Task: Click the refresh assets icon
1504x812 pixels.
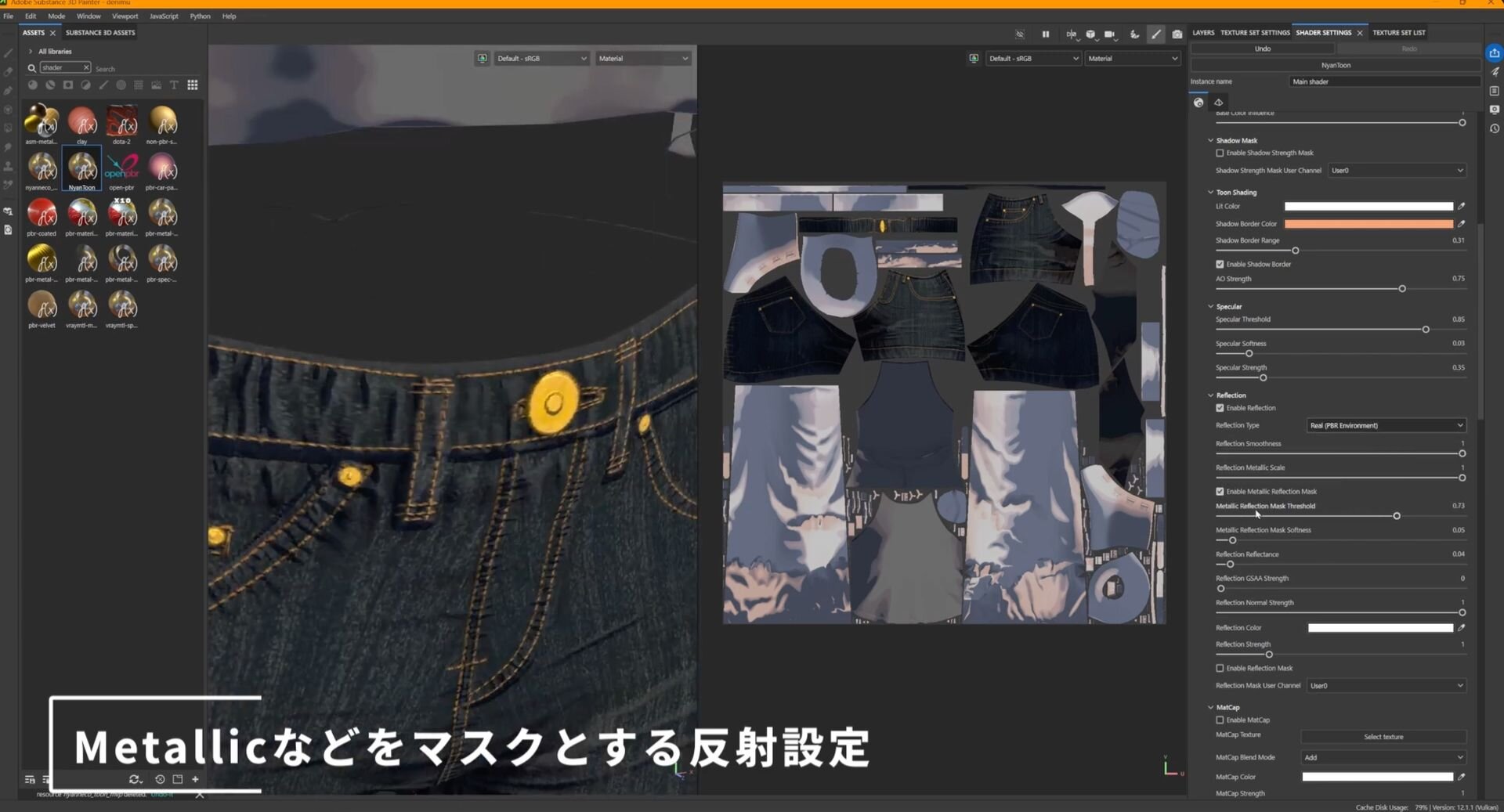Action: click(x=135, y=779)
